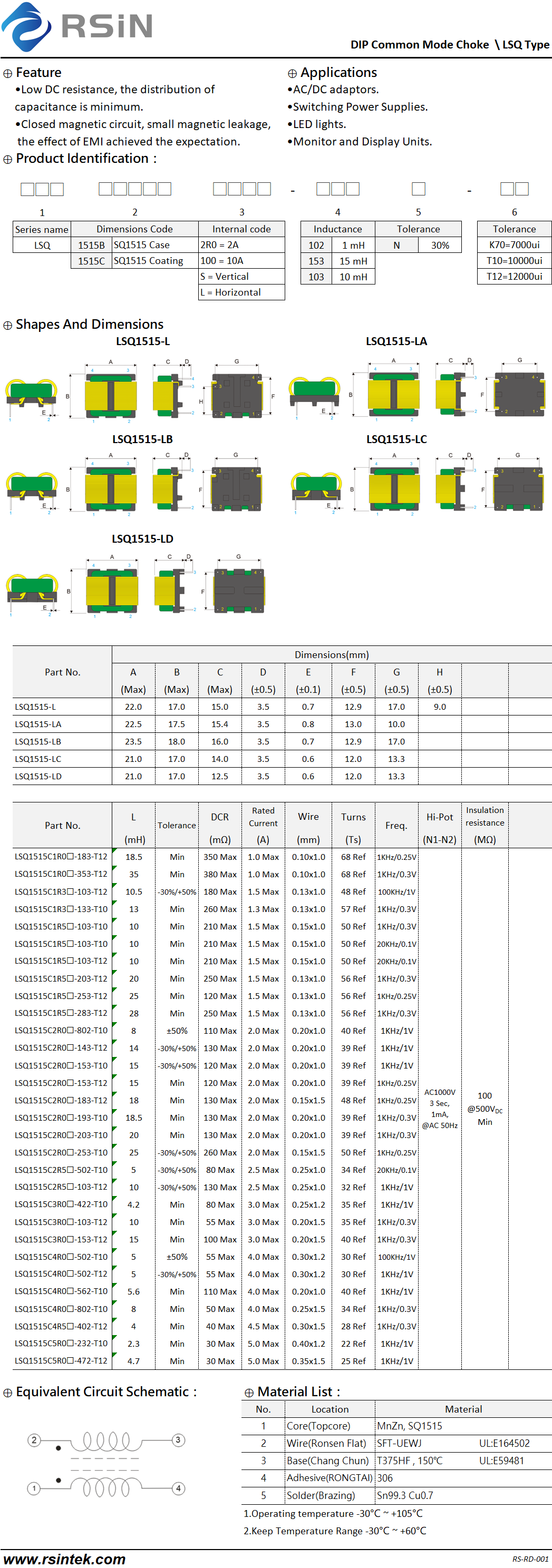Open the www.rsintek.com website link
The height and width of the screenshot is (1568, 552).
pos(64,1559)
